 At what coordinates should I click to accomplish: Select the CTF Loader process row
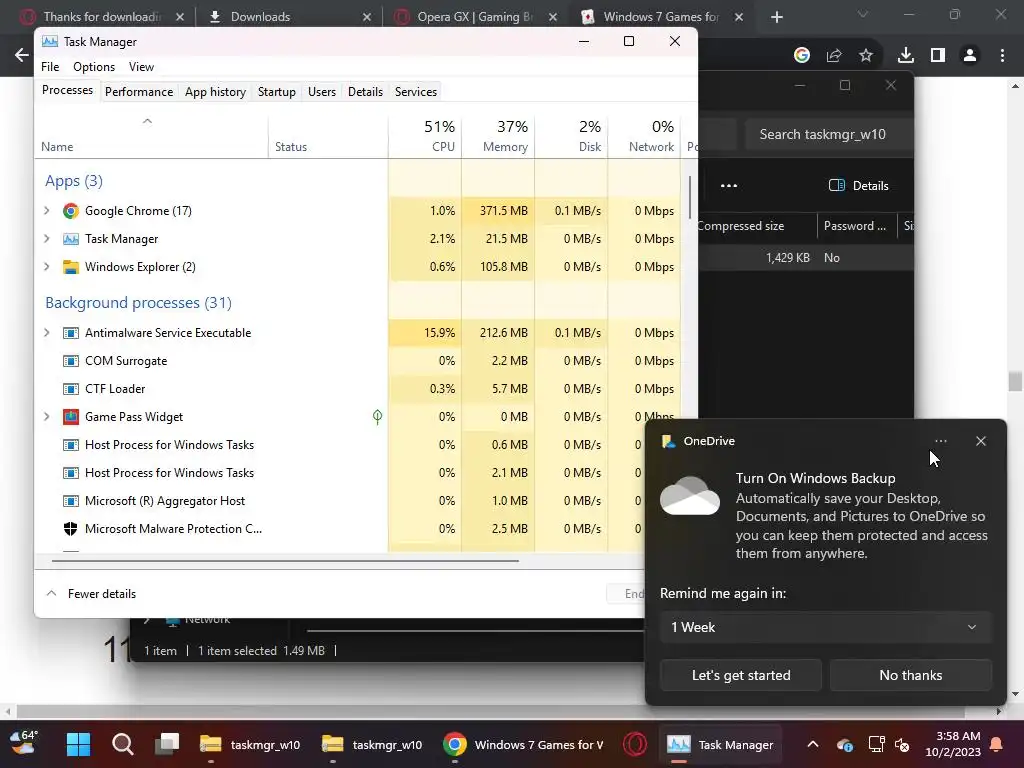point(358,389)
